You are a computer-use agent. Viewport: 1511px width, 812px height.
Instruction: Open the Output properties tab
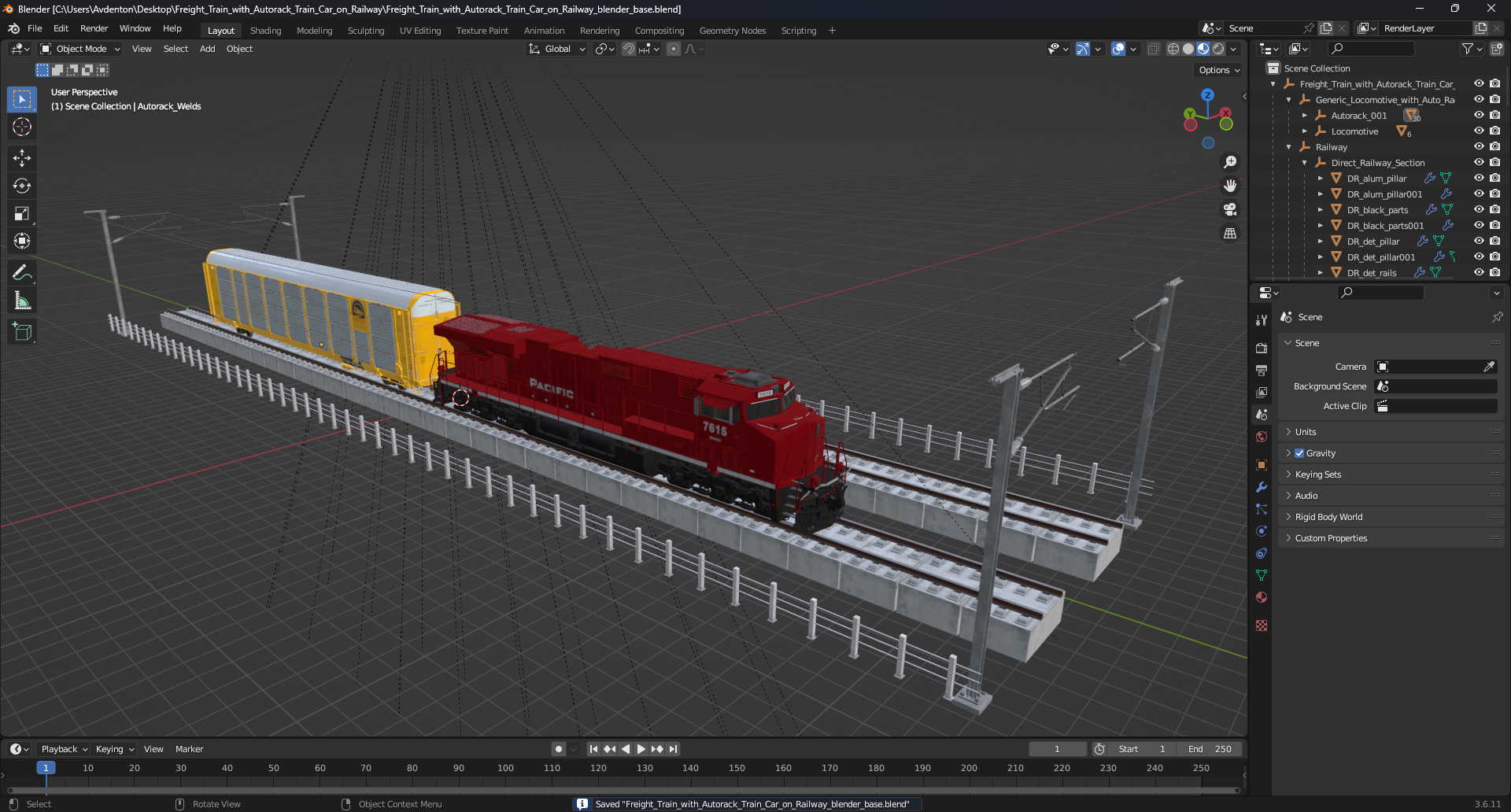1262,370
